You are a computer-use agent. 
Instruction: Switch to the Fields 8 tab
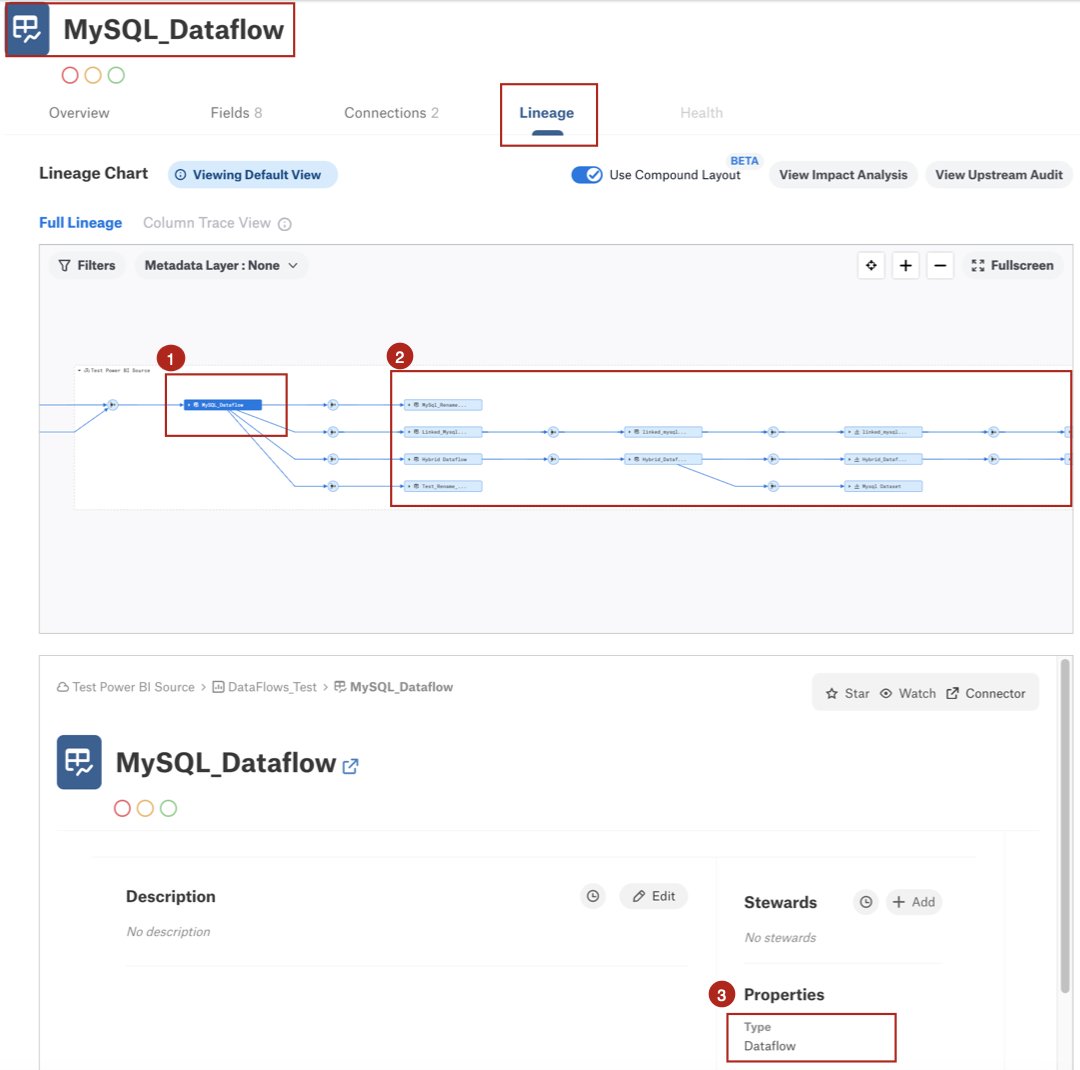[236, 113]
